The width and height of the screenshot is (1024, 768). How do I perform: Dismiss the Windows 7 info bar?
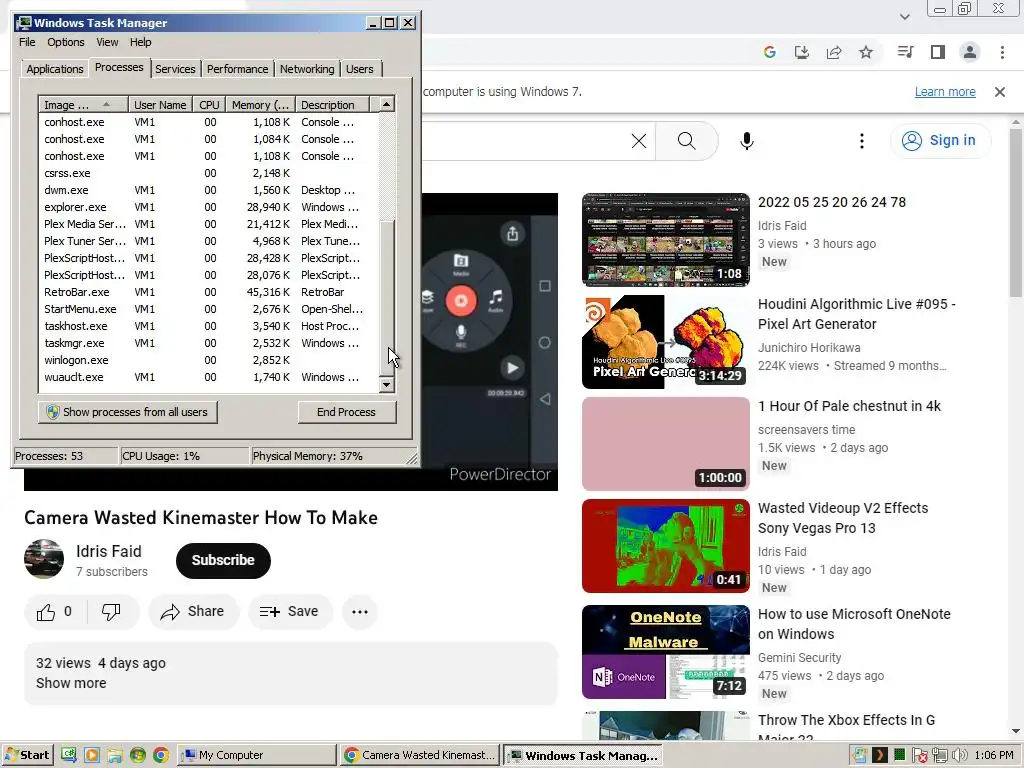point(1000,91)
